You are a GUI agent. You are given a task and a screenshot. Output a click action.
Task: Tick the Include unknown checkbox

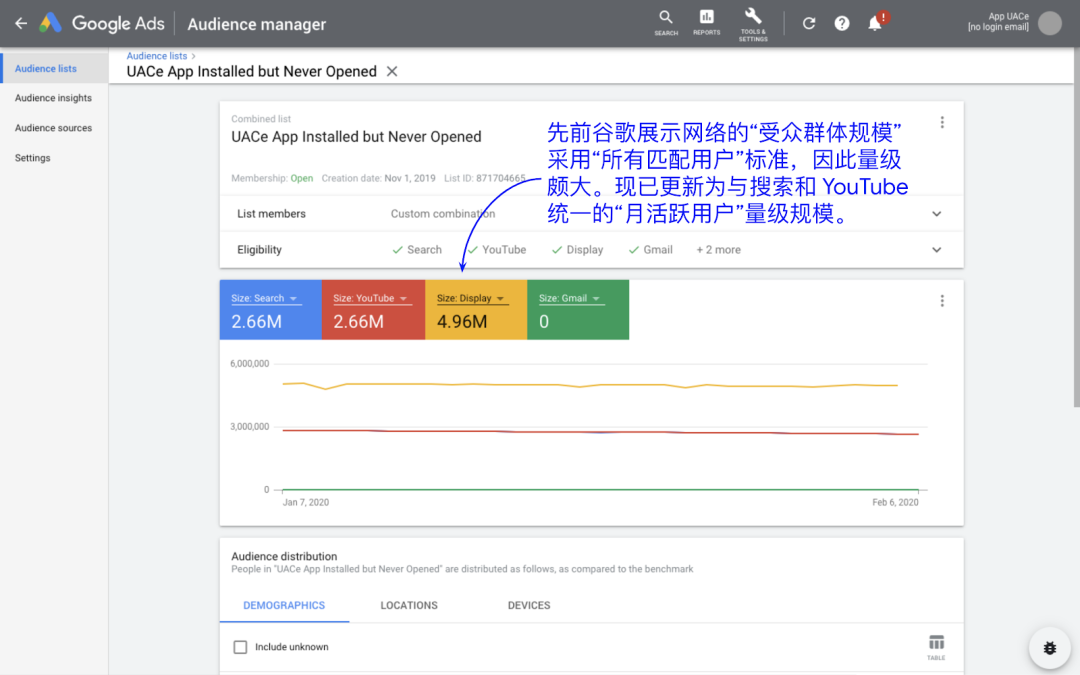240,647
